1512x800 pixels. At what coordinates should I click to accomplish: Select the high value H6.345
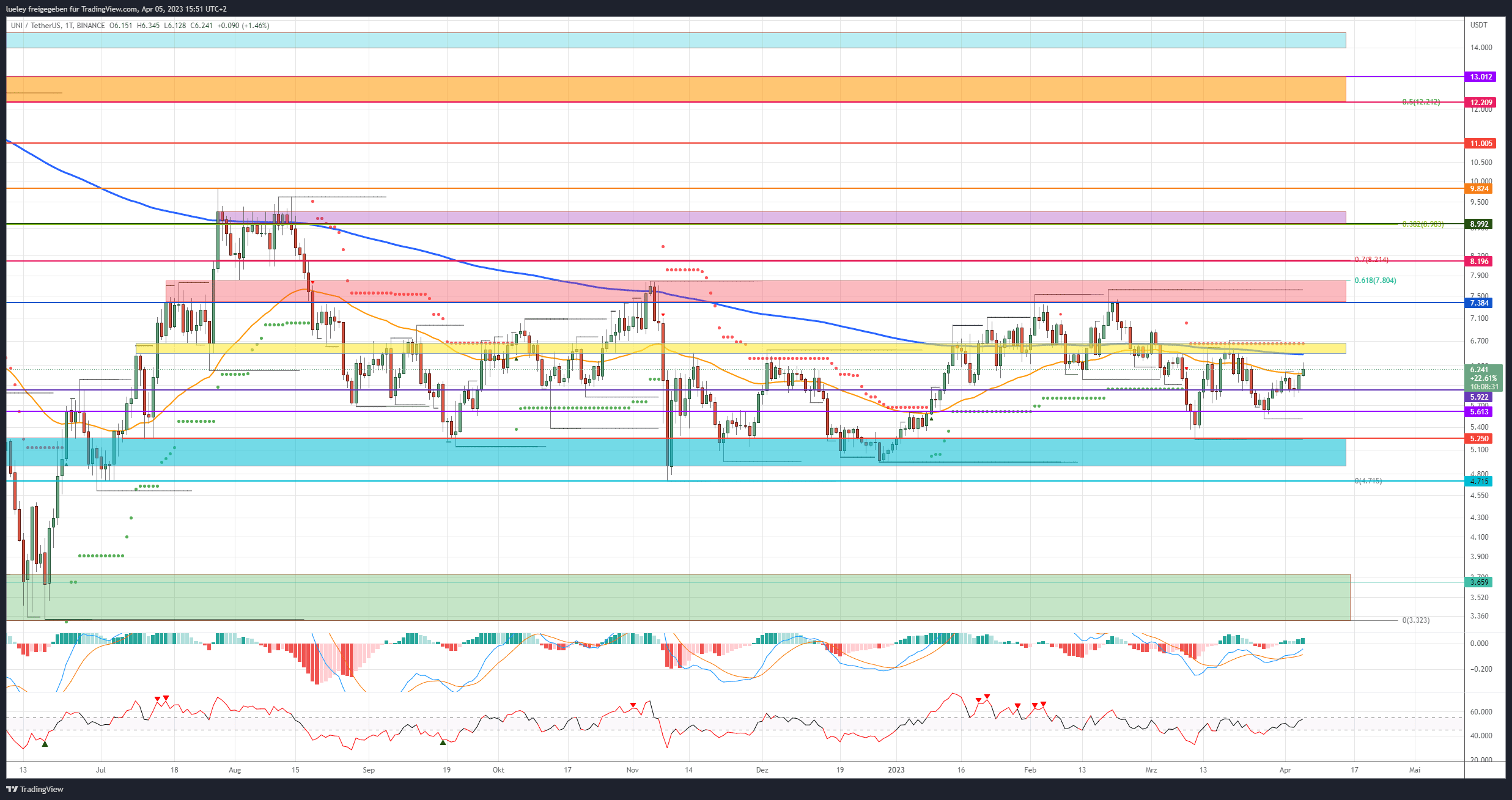[x=148, y=26]
